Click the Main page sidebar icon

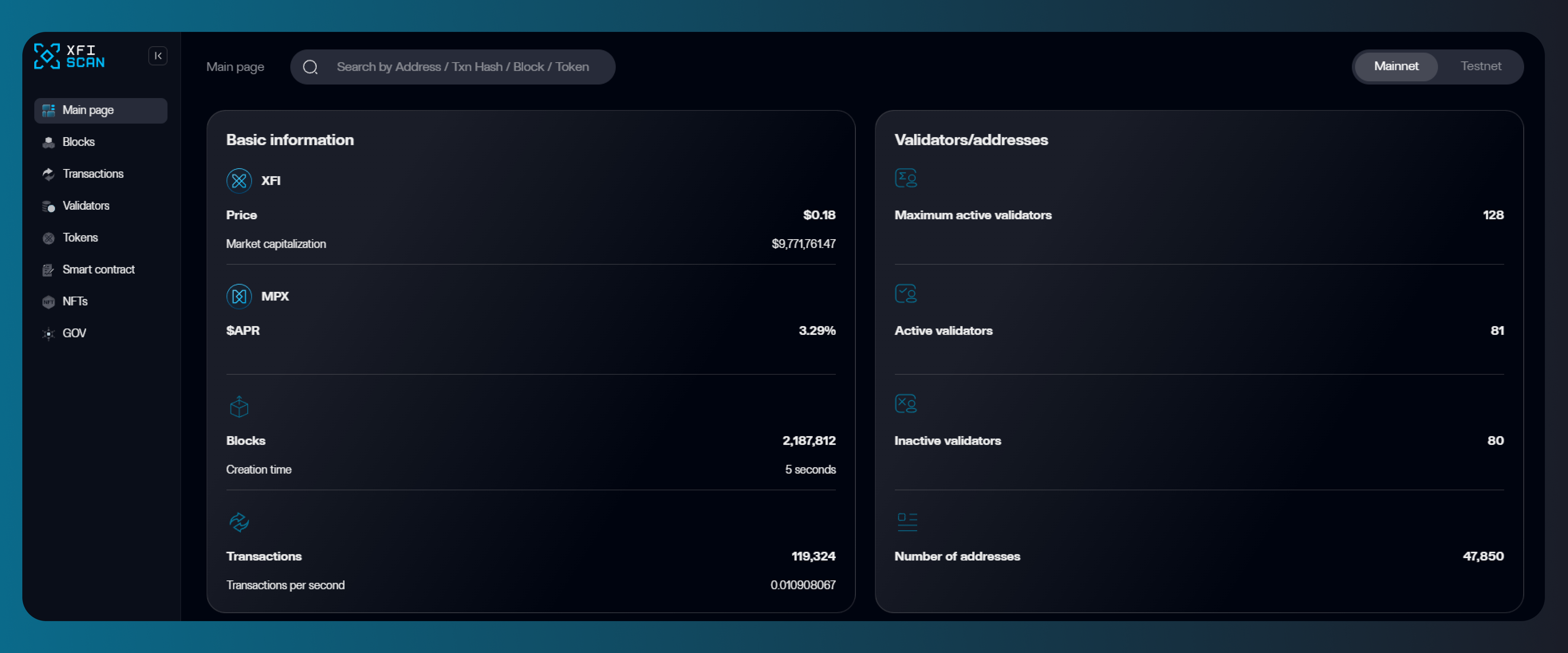49,110
